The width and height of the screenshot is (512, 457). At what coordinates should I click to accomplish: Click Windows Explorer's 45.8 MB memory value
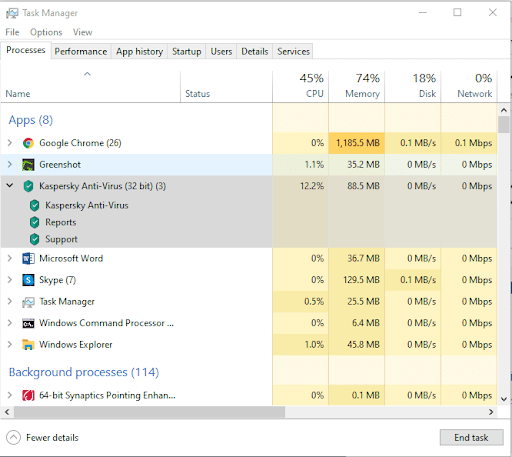(363, 345)
